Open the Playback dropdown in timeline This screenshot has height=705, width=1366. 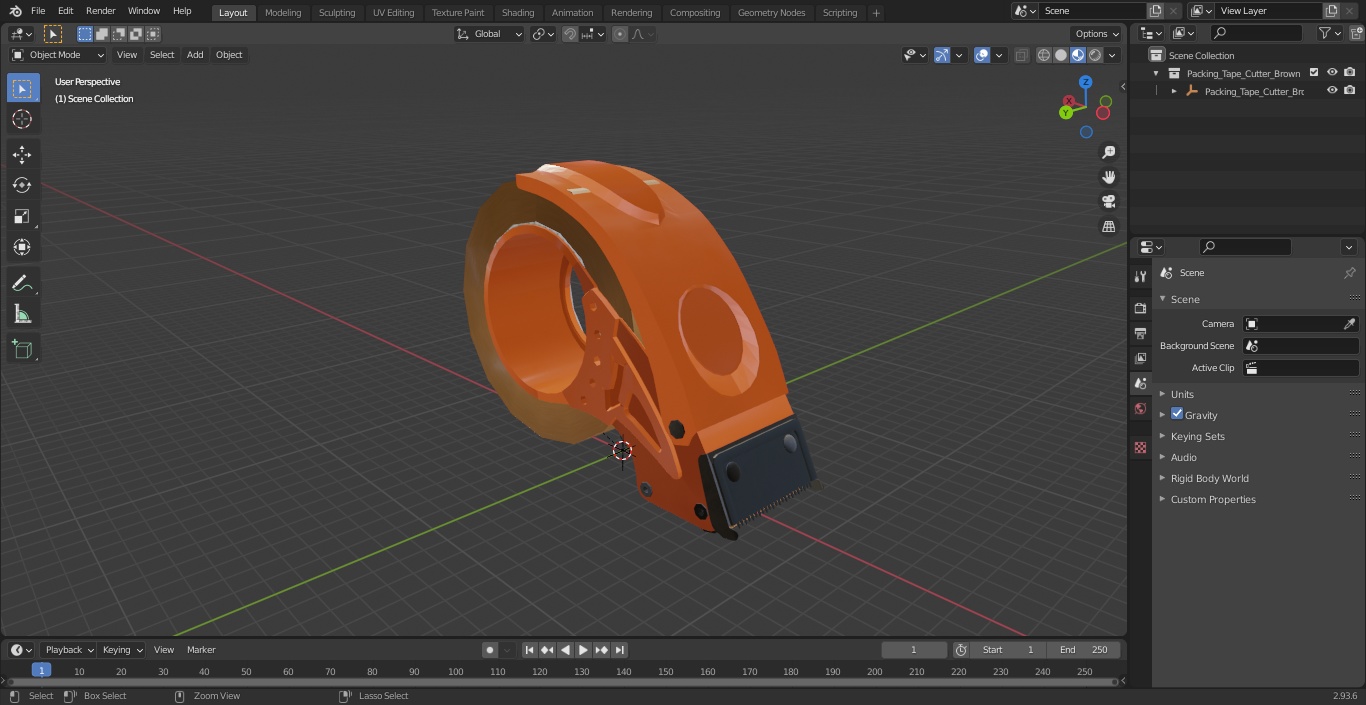click(68, 650)
